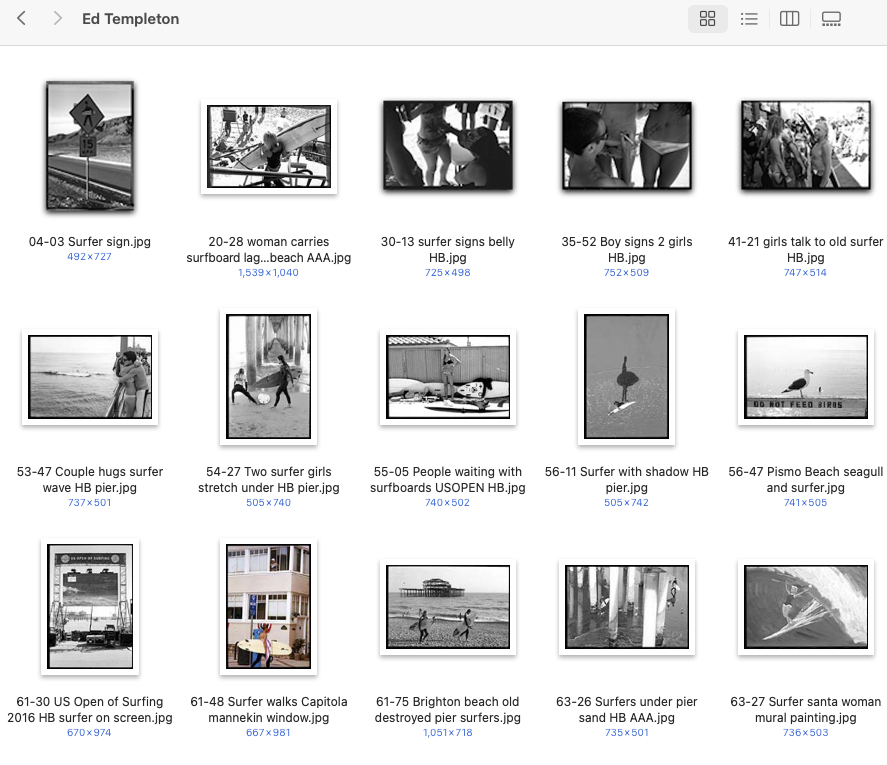Image resolution: width=887 pixels, height=765 pixels.
Task: Click '54-27 Two surfer girls stretch' filename
Action: [269, 479]
